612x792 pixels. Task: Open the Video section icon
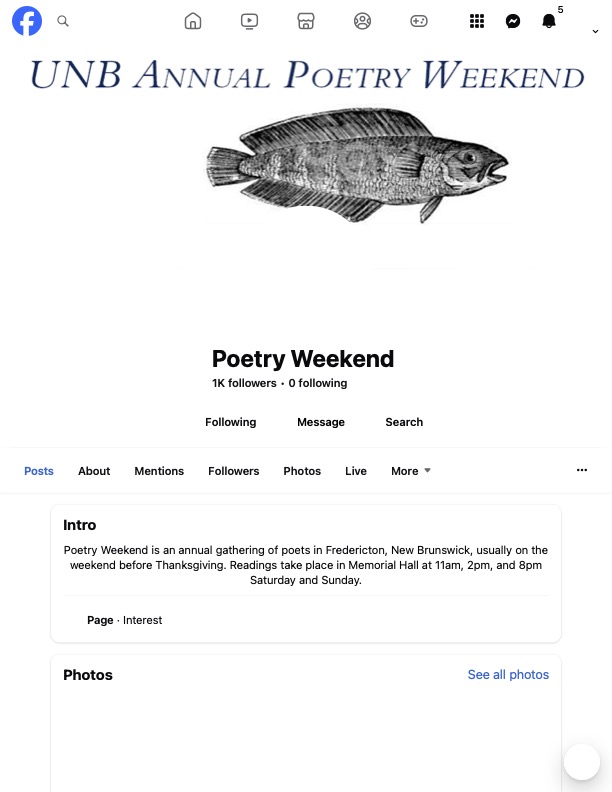(250, 21)
